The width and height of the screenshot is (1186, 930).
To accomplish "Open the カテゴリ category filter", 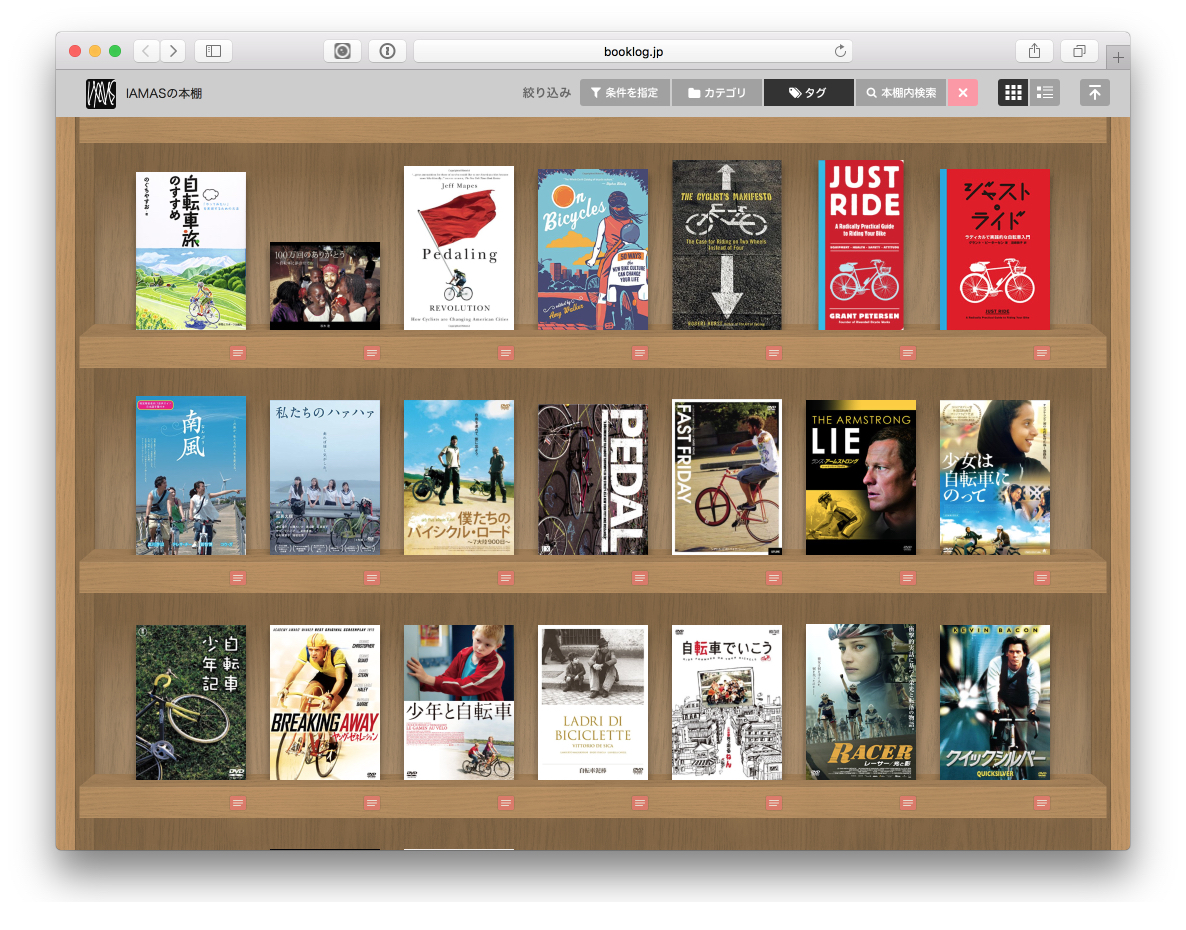I will [717, 93].
